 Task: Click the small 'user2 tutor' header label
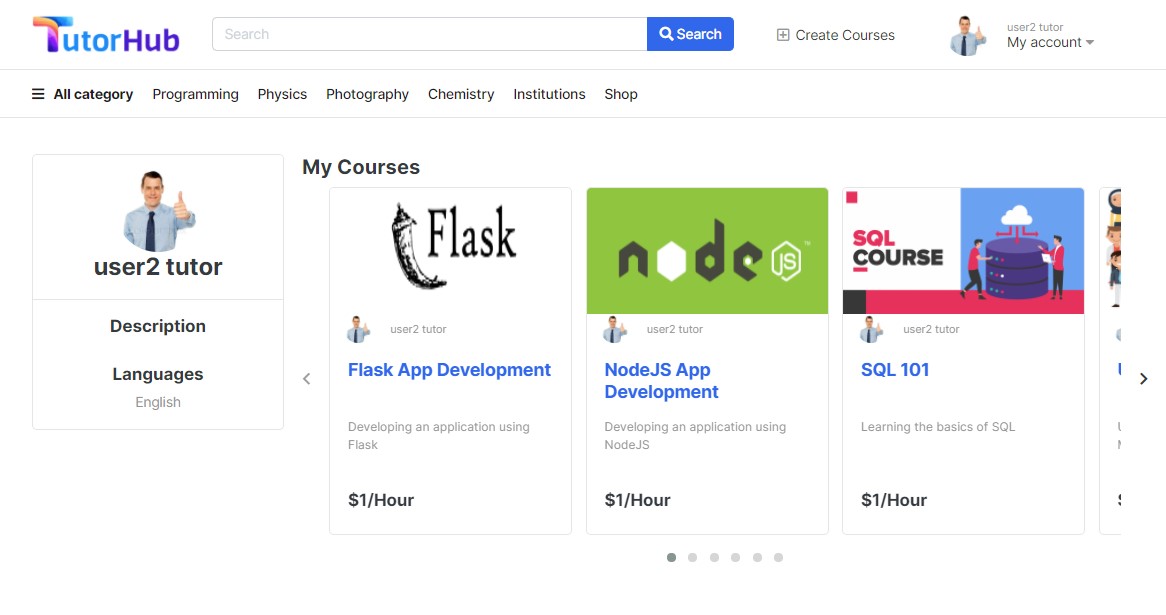coord(1035,27)
